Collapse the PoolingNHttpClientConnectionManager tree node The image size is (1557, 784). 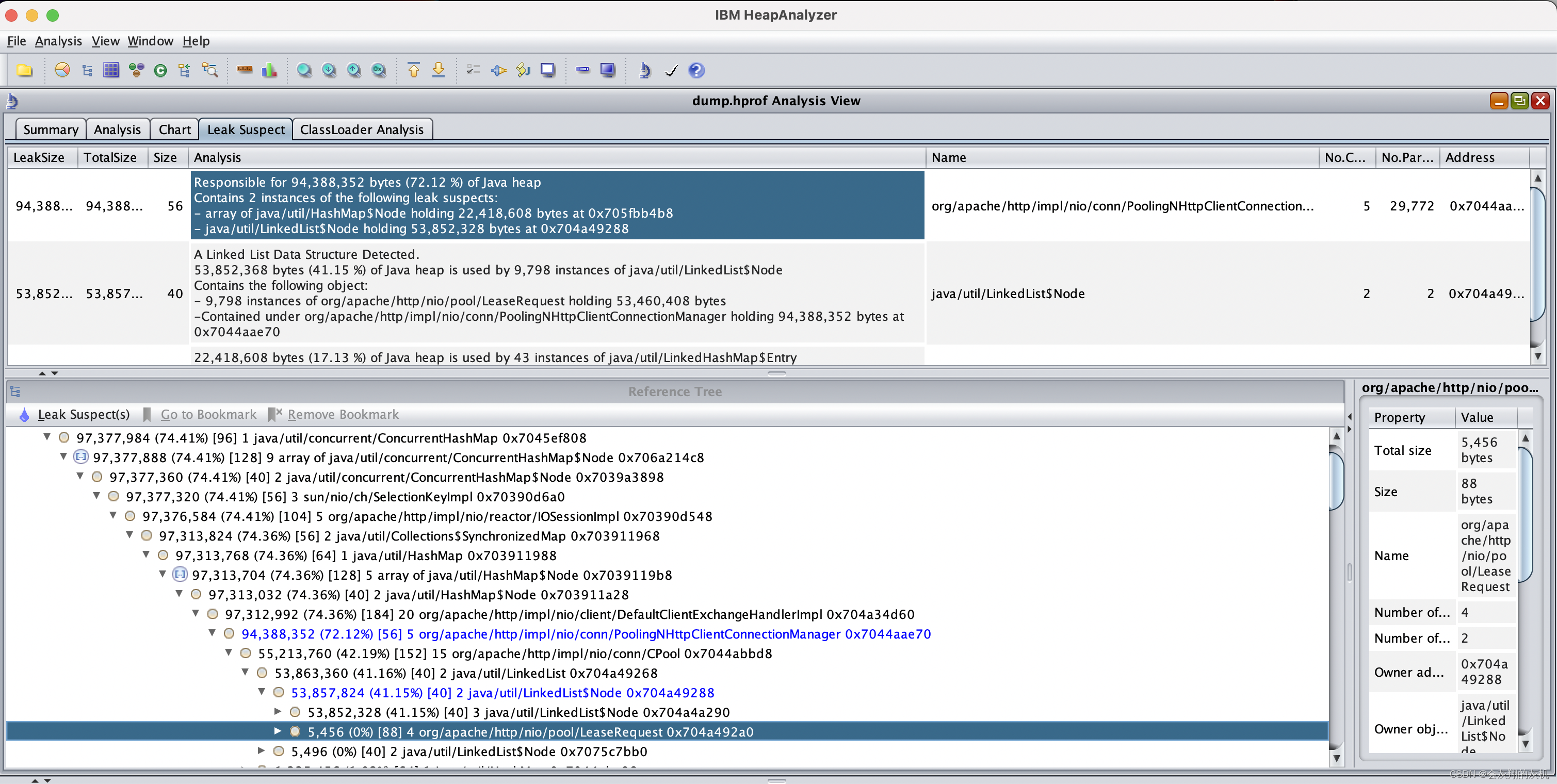coord(212,633)
